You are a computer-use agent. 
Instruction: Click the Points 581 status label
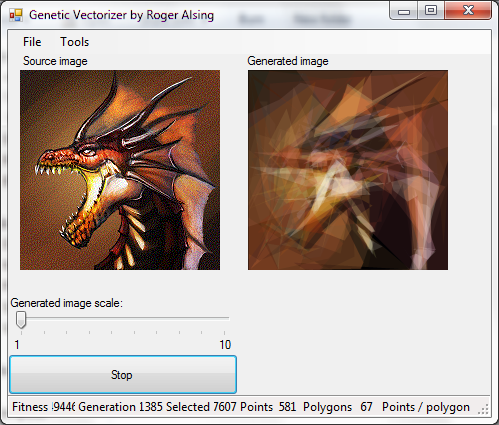point(268,407)
